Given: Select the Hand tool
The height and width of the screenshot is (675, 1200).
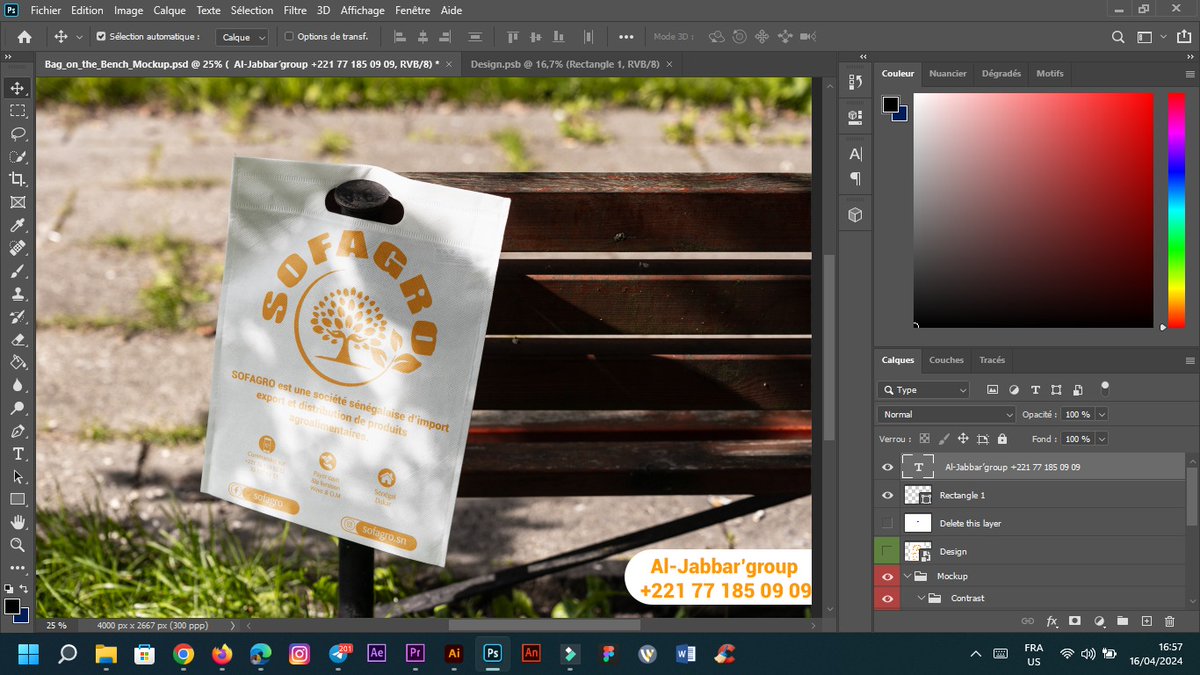Looking at the screenshot, I should [x=18, y=522].
